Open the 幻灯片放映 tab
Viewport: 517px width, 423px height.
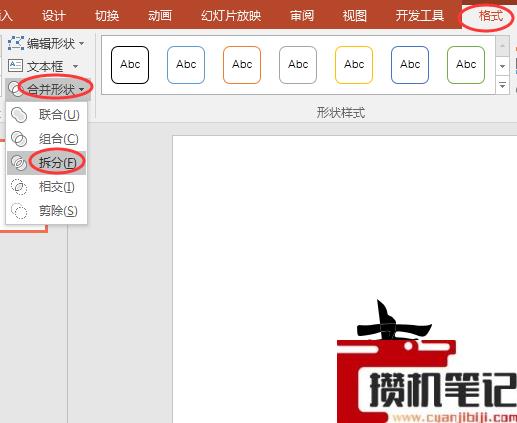pyautogui.click(x=231, y=15)
